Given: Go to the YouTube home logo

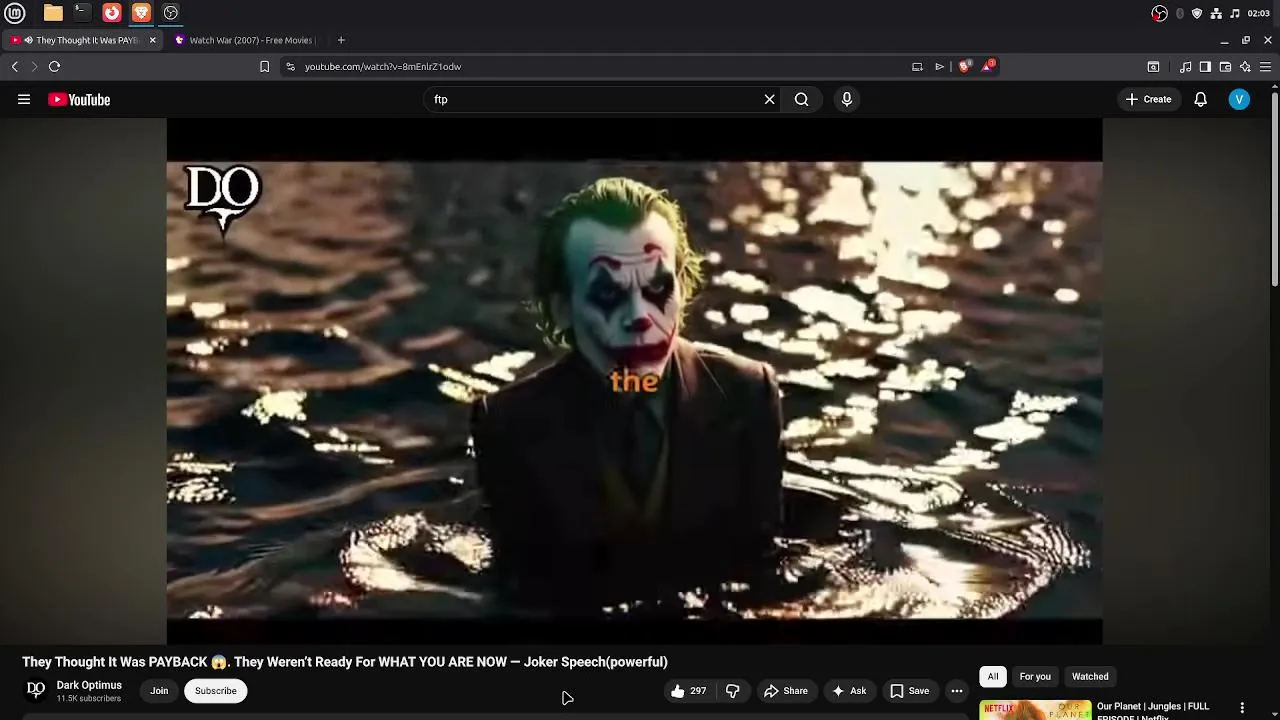Looking at the screenshot, I should click(79, 99).
